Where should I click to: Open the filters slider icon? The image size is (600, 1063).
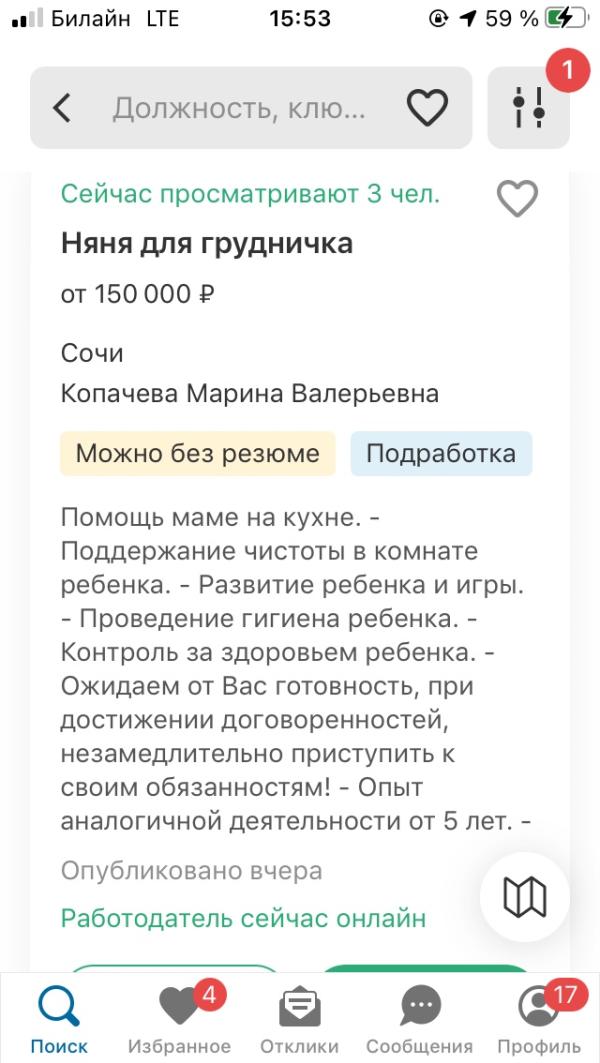tap(529, 108)
